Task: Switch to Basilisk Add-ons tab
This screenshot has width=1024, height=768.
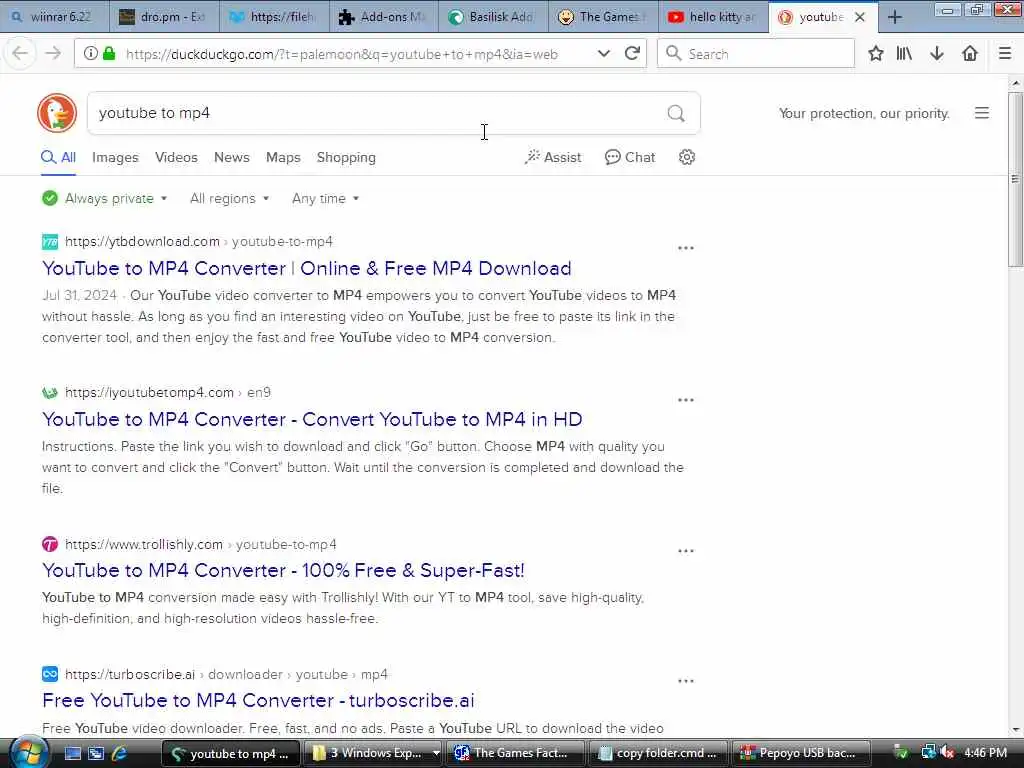Action: point(494,18)
